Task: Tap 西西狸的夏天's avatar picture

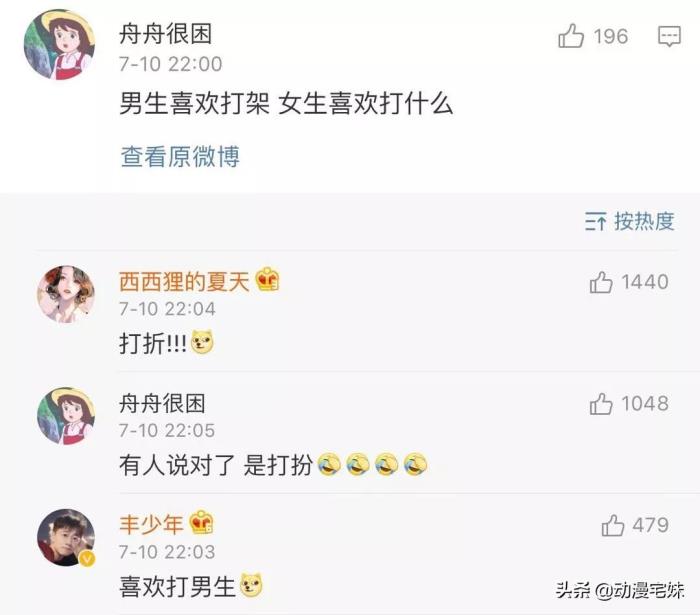Action: (x=66, y=294)
